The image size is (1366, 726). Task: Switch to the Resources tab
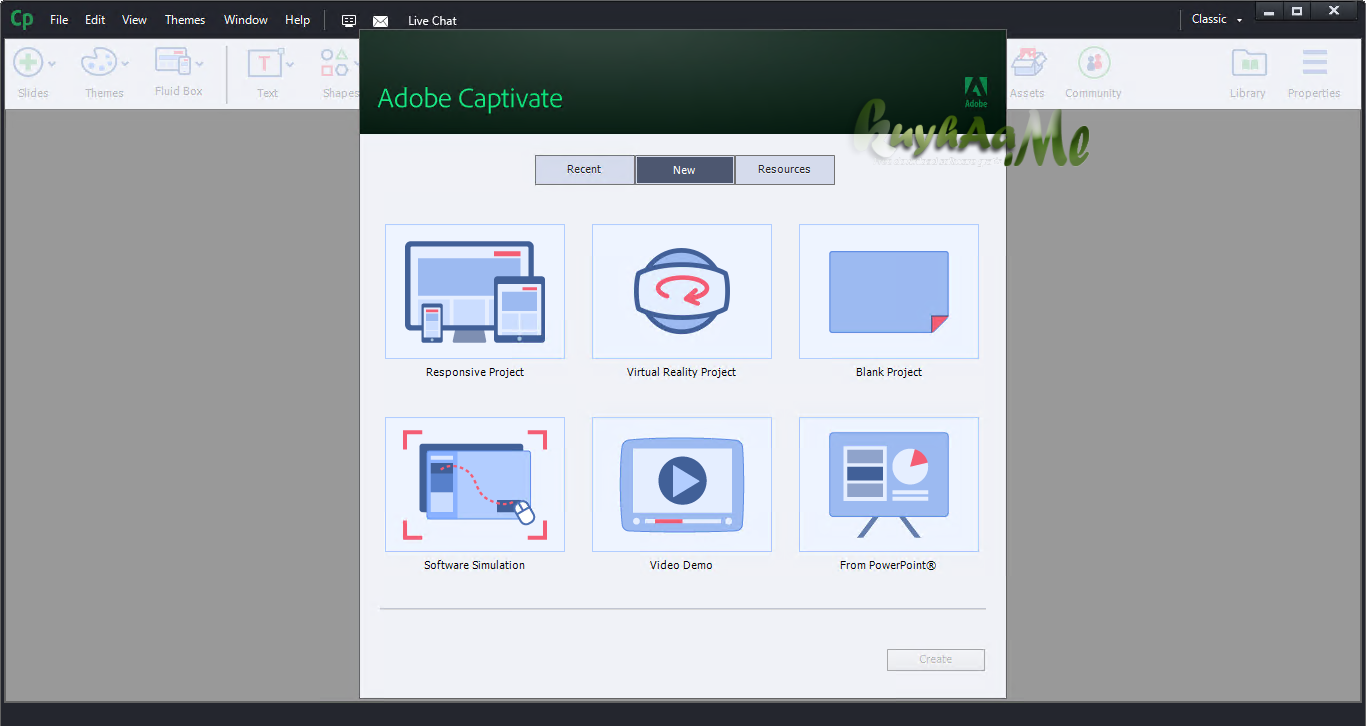pos(784,170)
